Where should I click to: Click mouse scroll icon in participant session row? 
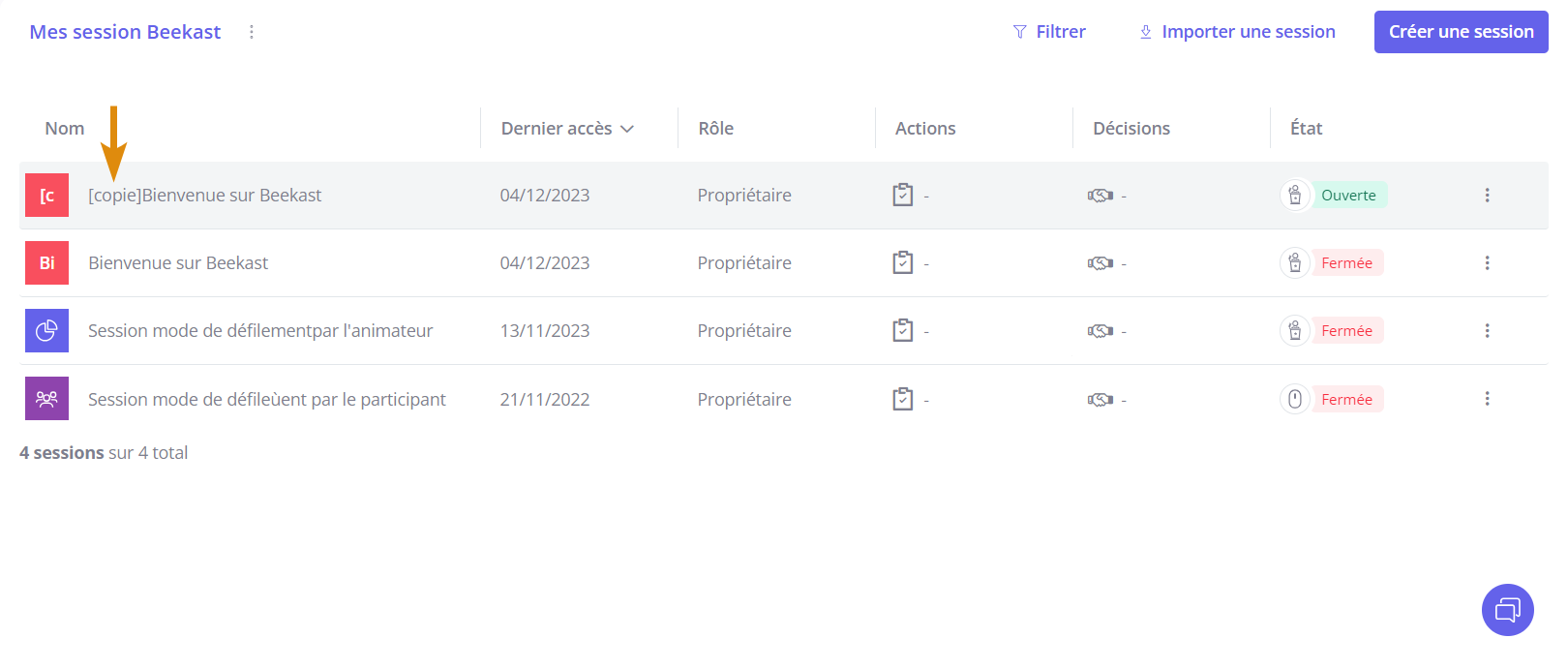[x=1295, y=399]
